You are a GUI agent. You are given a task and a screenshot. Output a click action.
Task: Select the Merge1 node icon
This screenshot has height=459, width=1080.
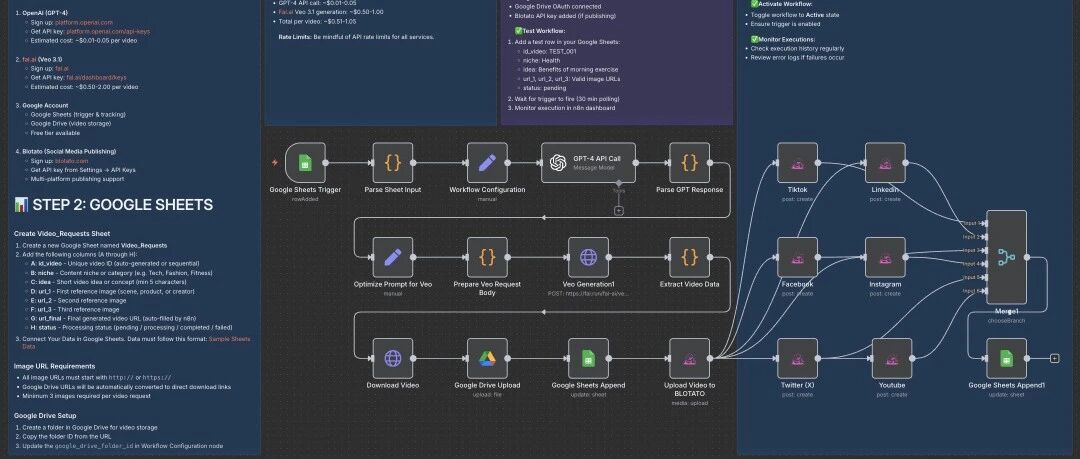pos(1006,257)
